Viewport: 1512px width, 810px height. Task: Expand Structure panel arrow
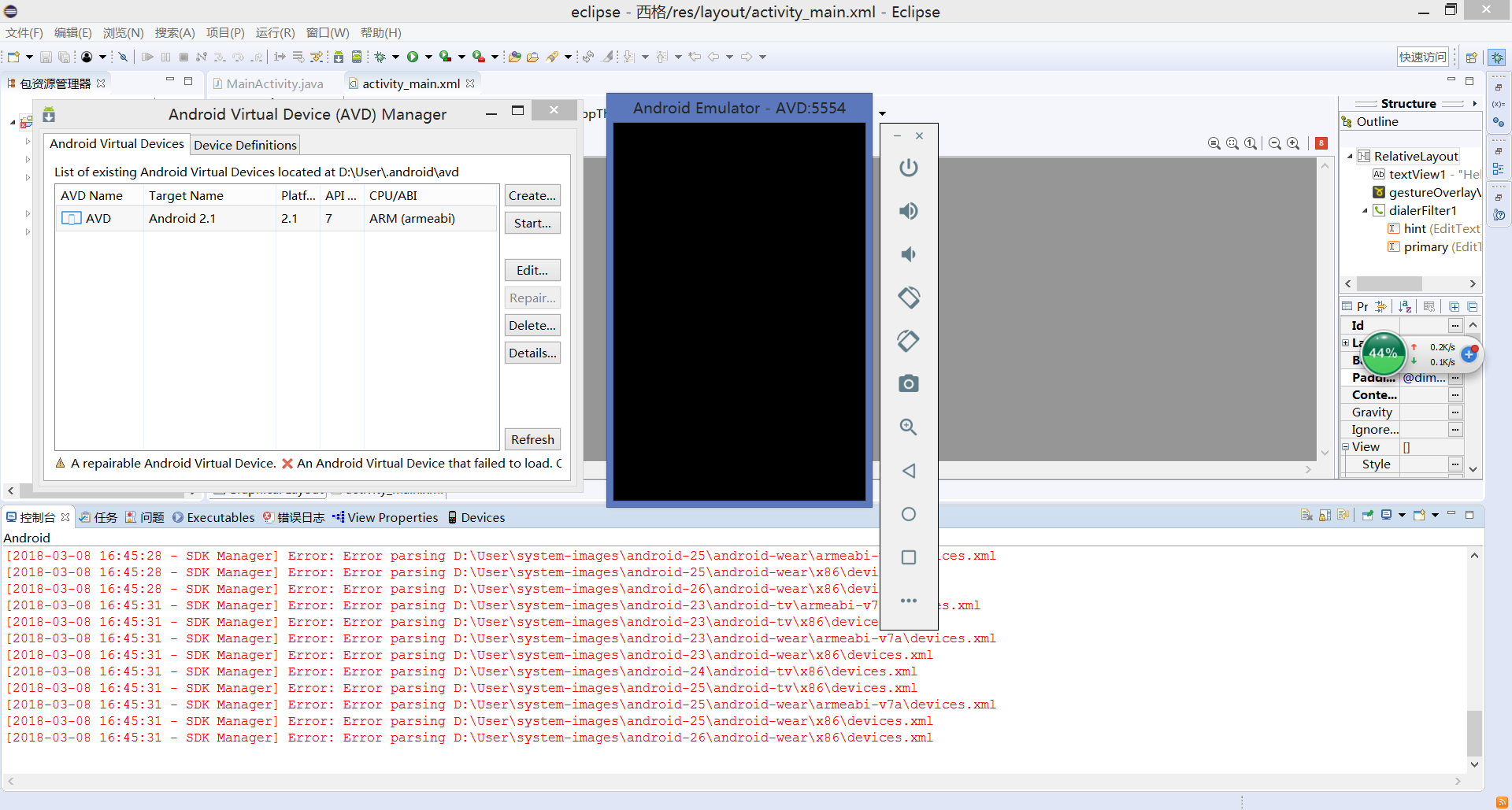click(1474, 103)
